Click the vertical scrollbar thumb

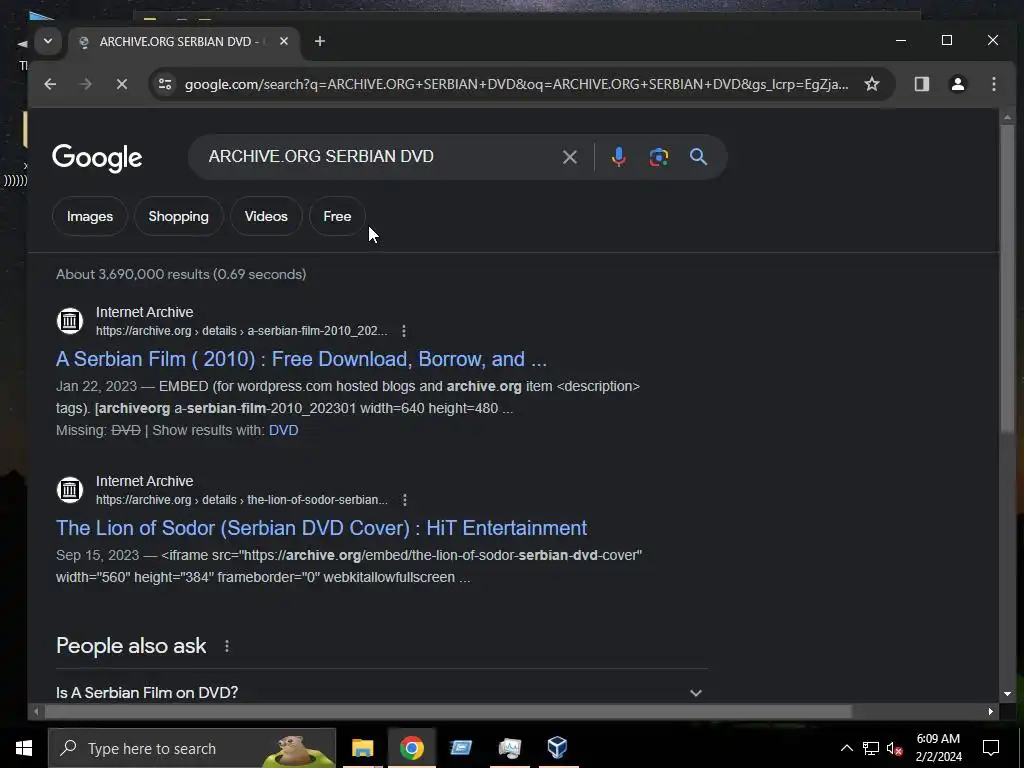tap(1007, 278)
